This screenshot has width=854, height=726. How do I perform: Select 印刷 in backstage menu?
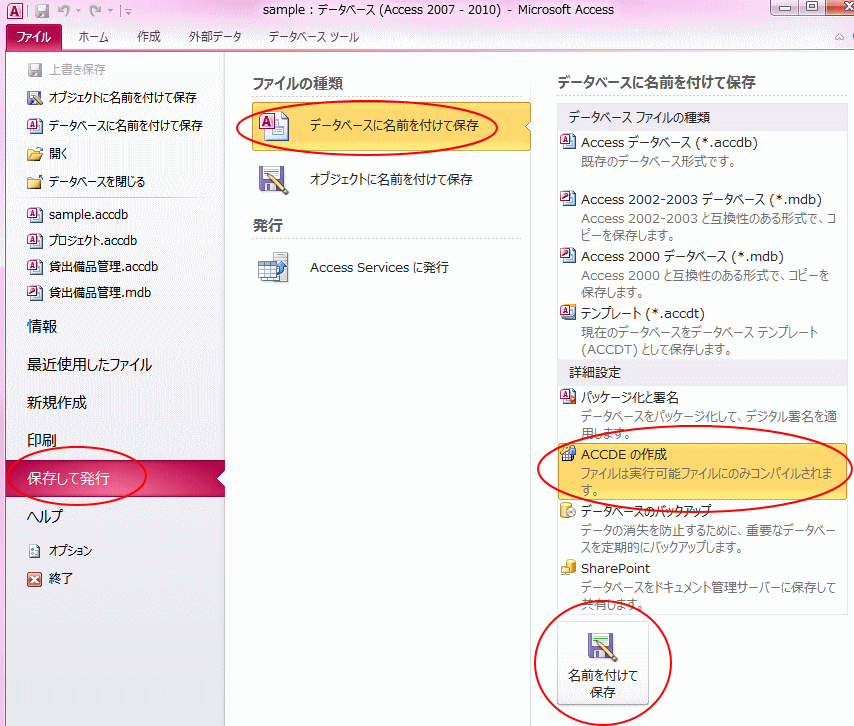point(42,440)
